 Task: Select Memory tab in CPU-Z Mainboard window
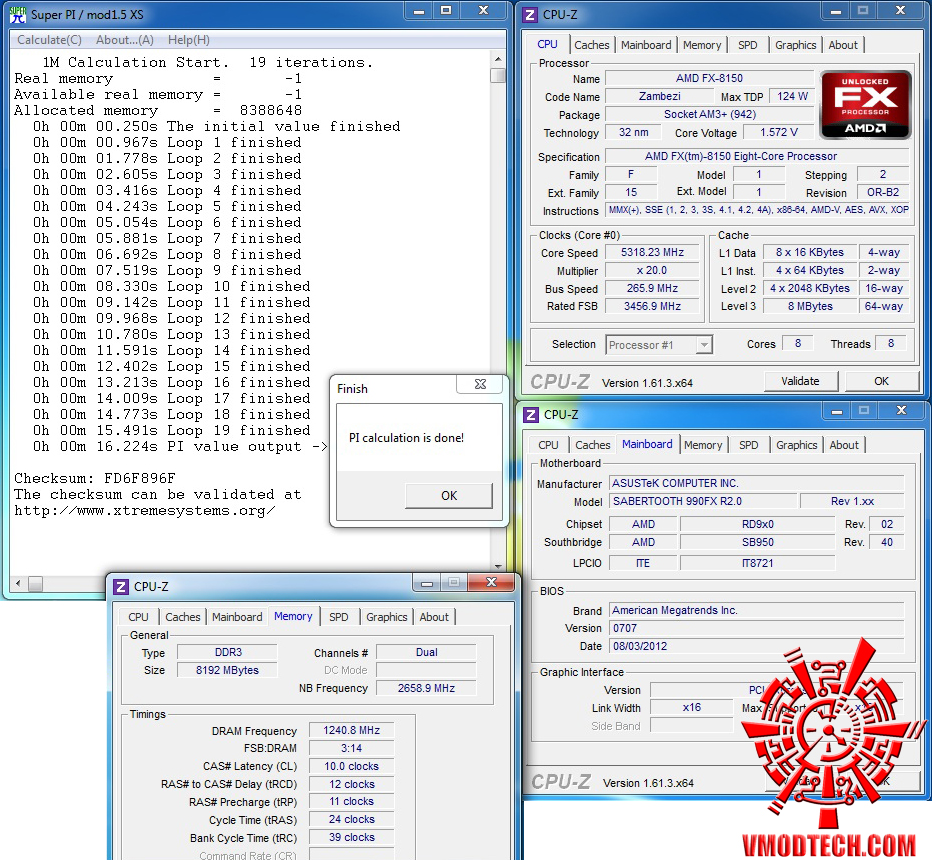(703, 445)
